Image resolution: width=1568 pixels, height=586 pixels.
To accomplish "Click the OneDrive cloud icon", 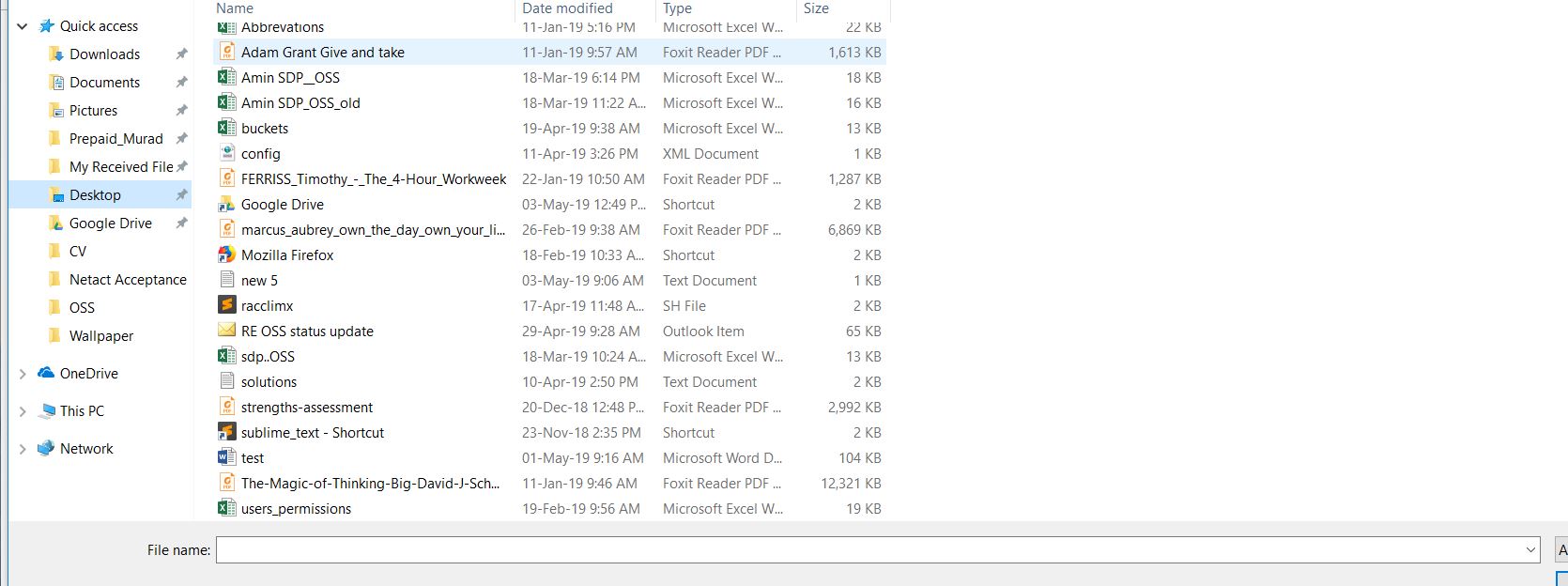I will [x=46, y=373].
